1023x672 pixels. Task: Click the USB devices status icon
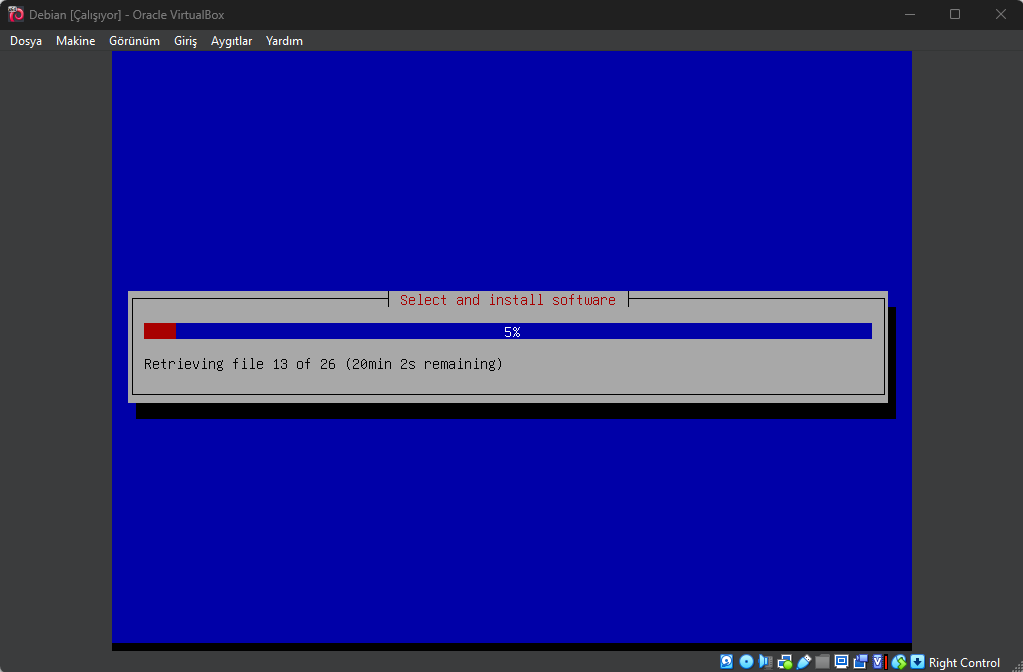[x=804, y=662]
